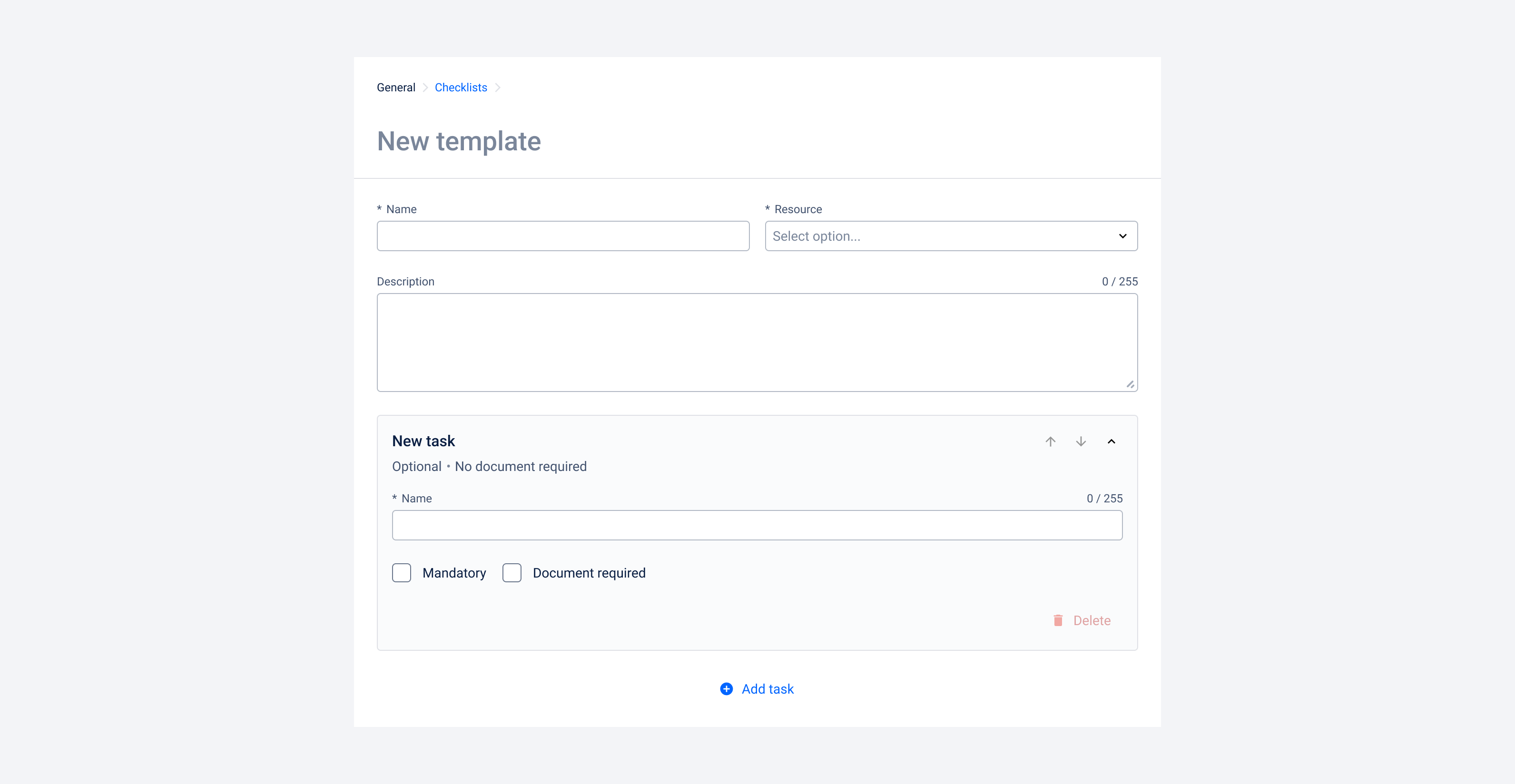The image size is (1515, 784).
Task: Go to Checklists in the breadcrumb
Action: 461,88
